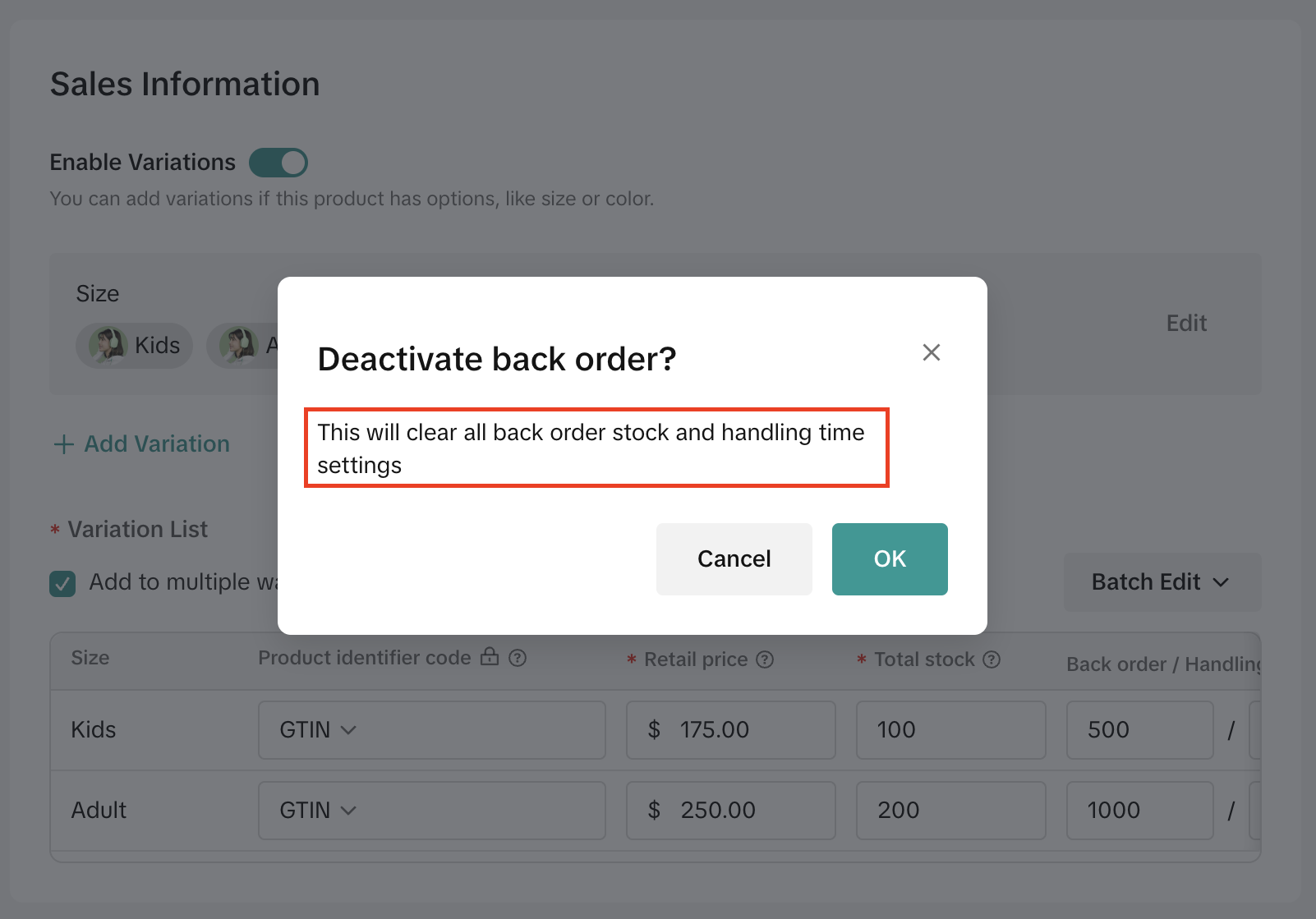Click the Add Variation link

pyautogui.click(x=157, y=444)
